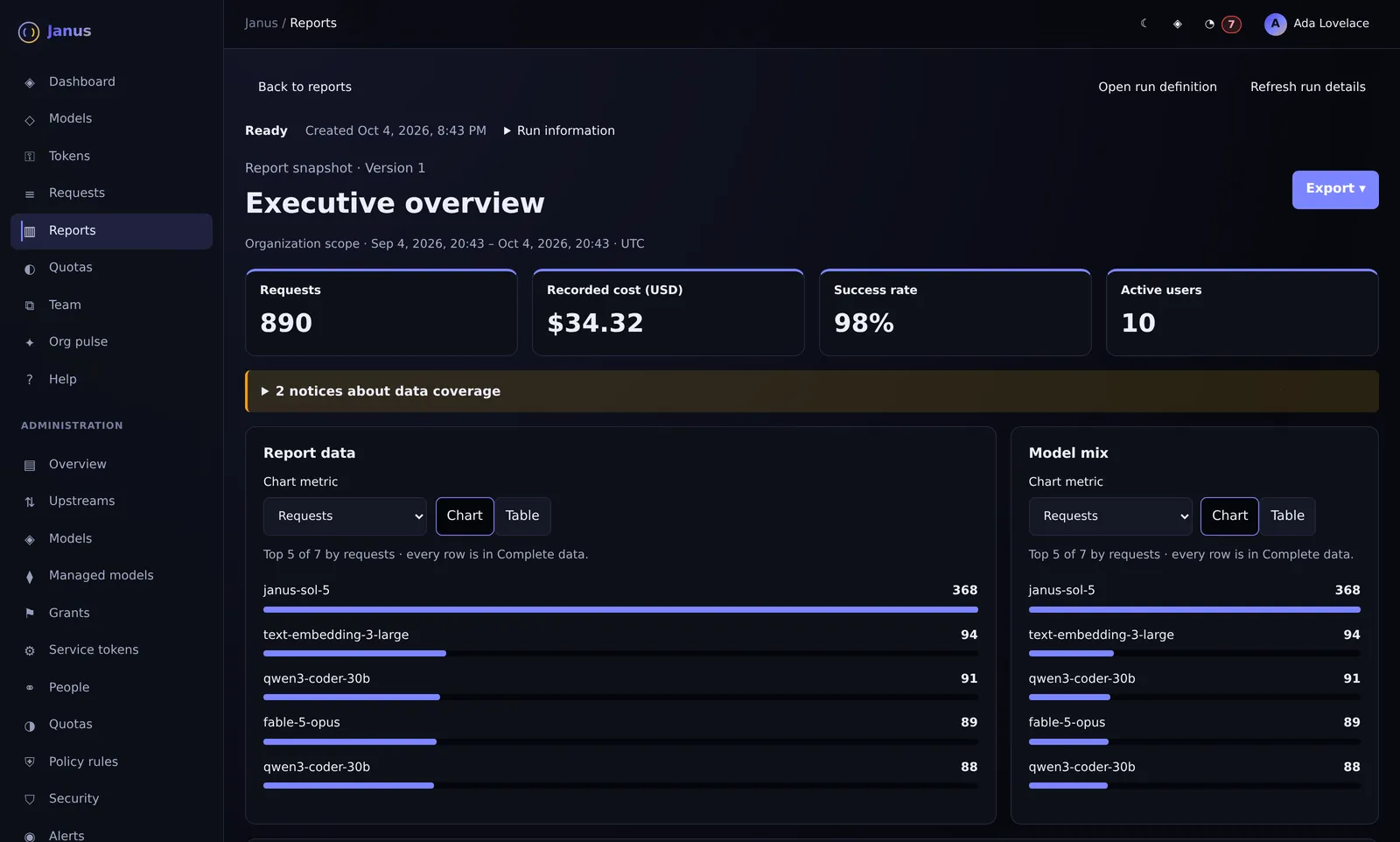Click the Requests summary card

tap(381, 312)
